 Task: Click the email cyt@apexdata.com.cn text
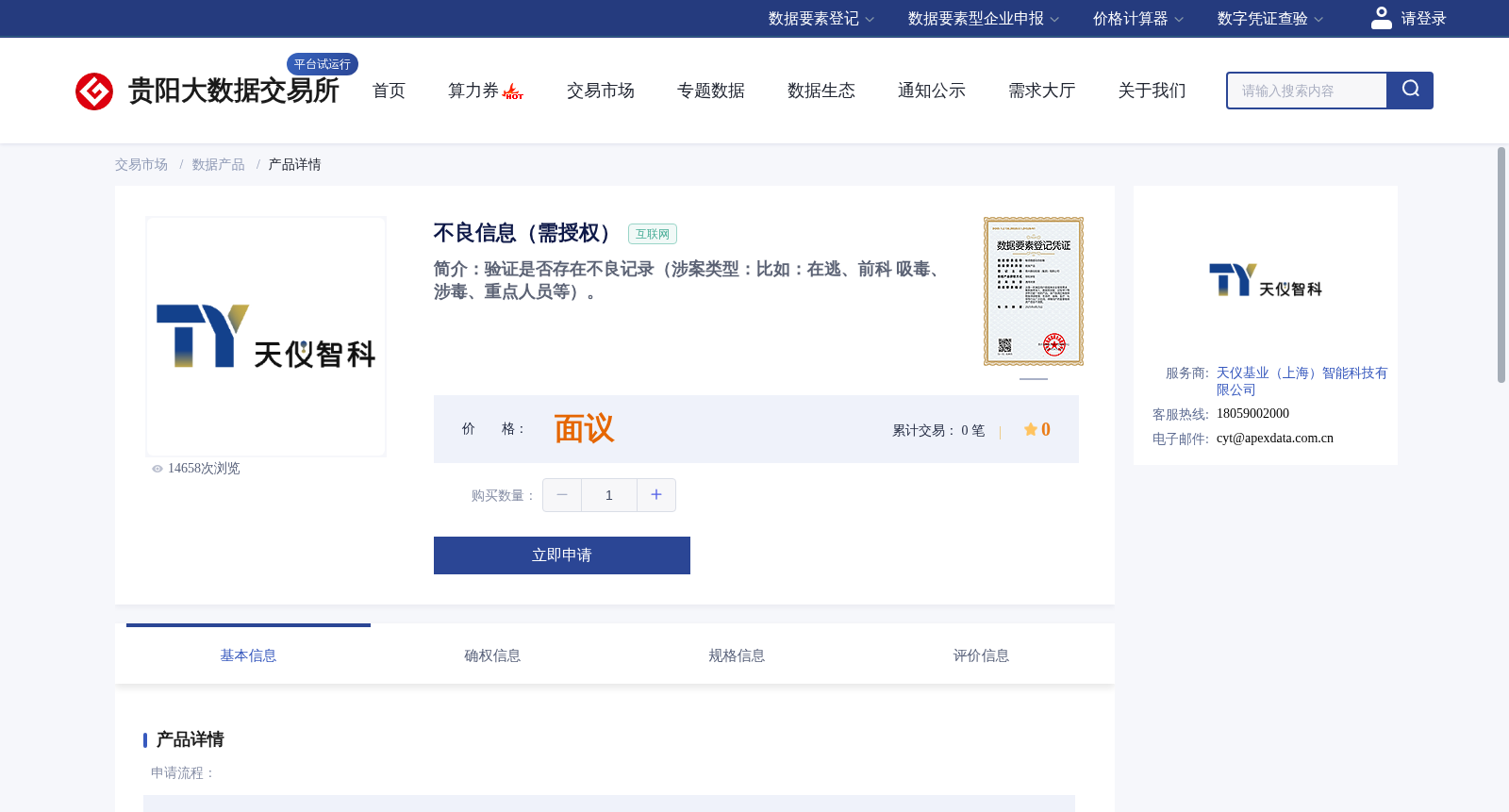[1275, 439]
